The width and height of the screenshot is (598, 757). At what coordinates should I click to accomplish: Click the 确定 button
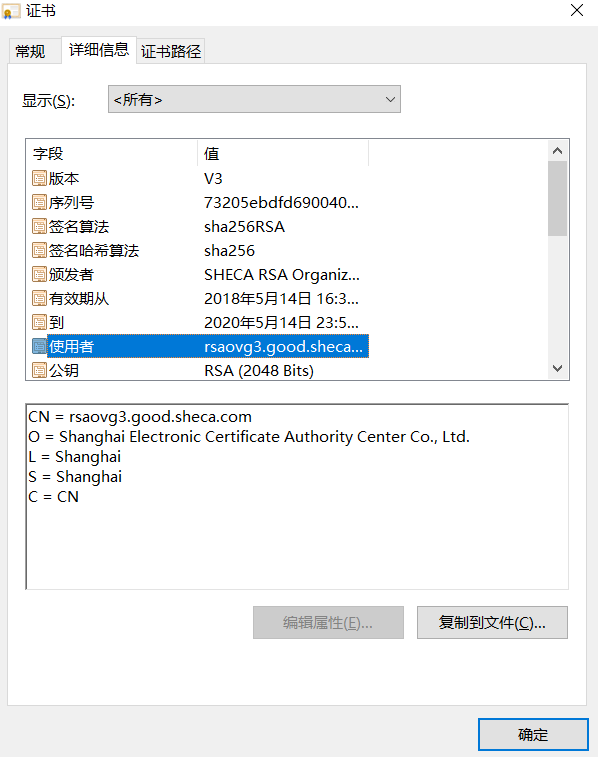click(533, 734)
